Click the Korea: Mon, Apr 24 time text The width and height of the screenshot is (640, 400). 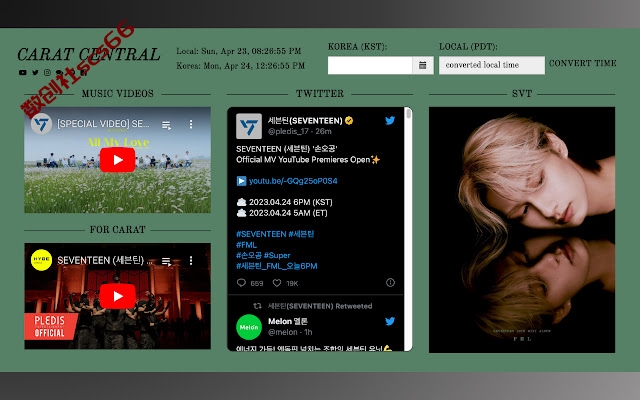(x=240, y=66)
